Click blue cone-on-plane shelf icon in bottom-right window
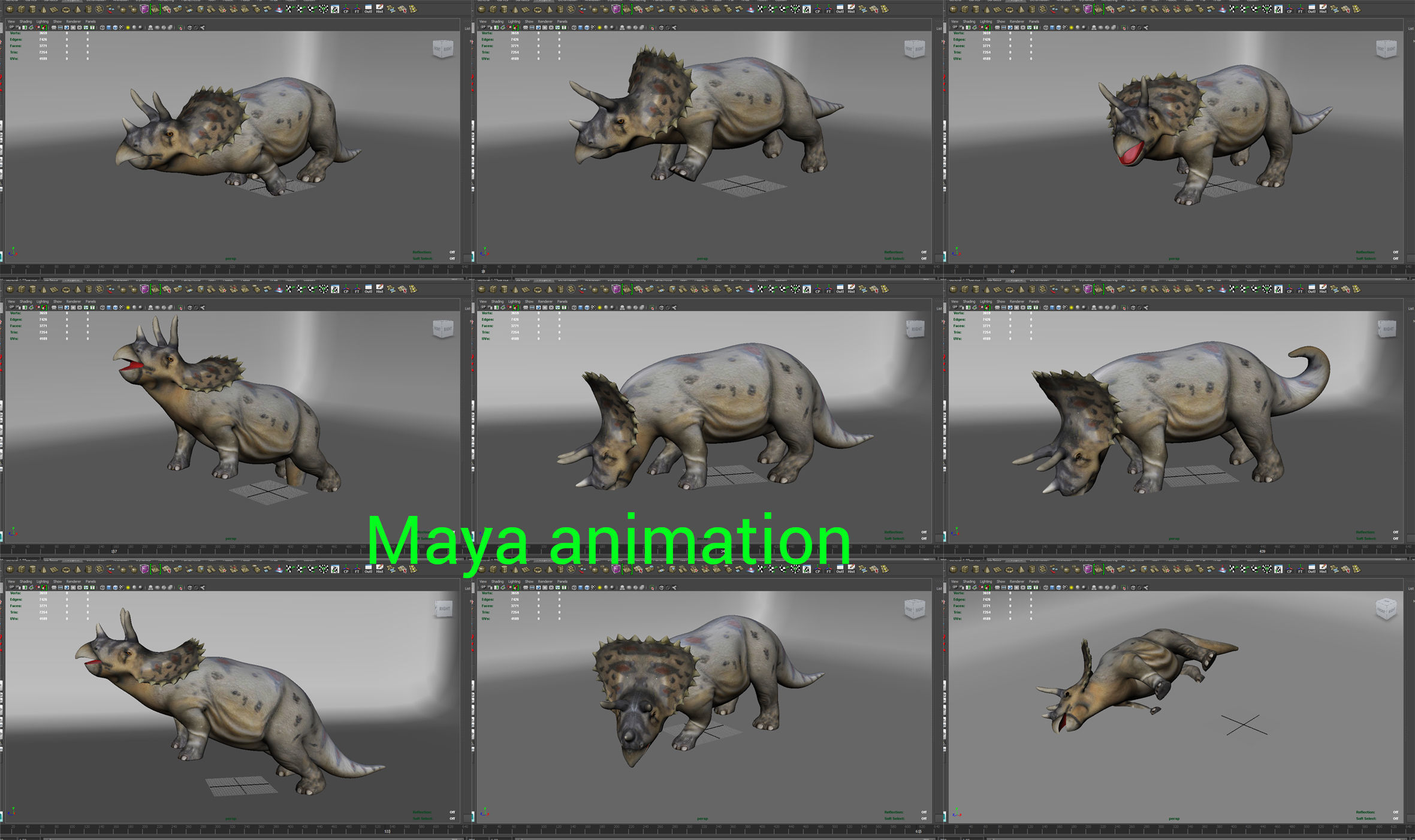The height and width of the screenshot is (840, 1415). [1222, 569]
